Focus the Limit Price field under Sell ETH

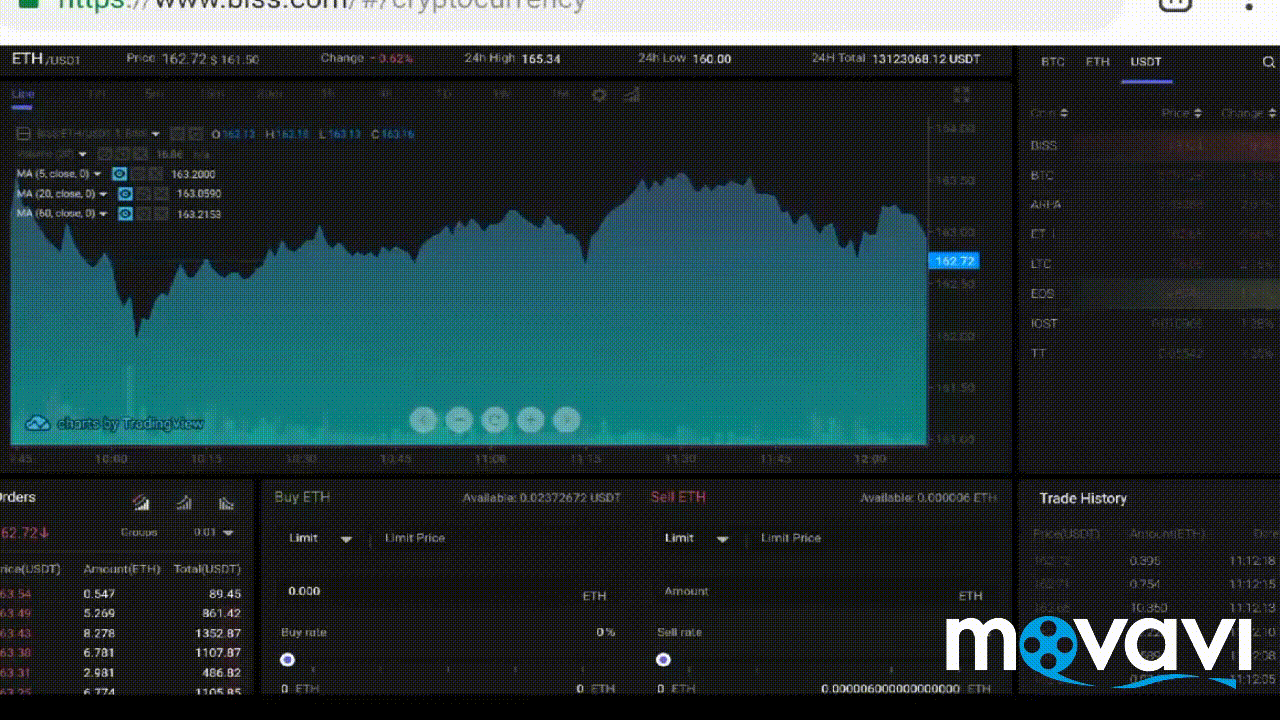point(874,538)
